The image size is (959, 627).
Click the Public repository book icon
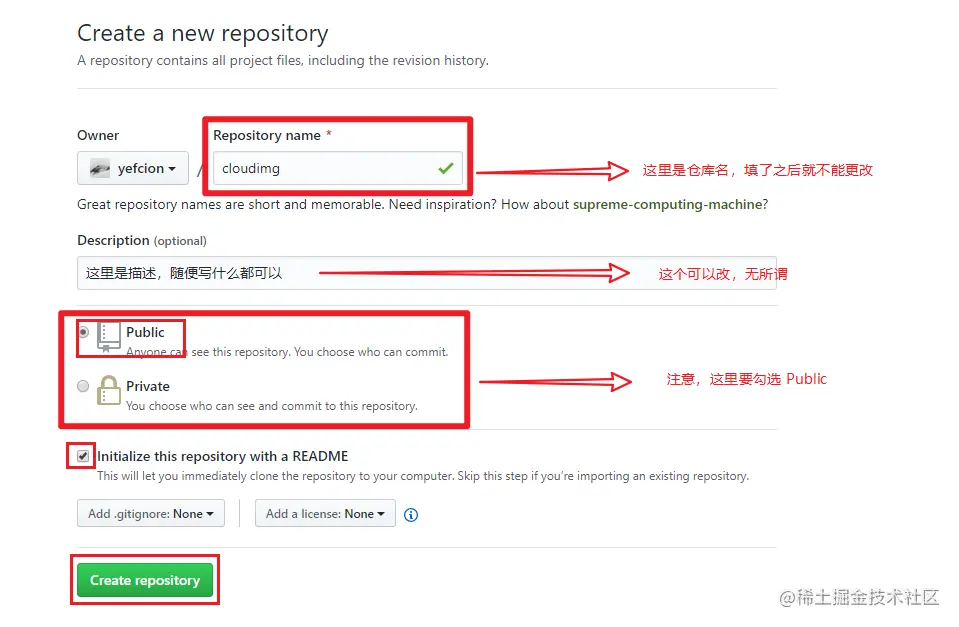tap(108, 338)
